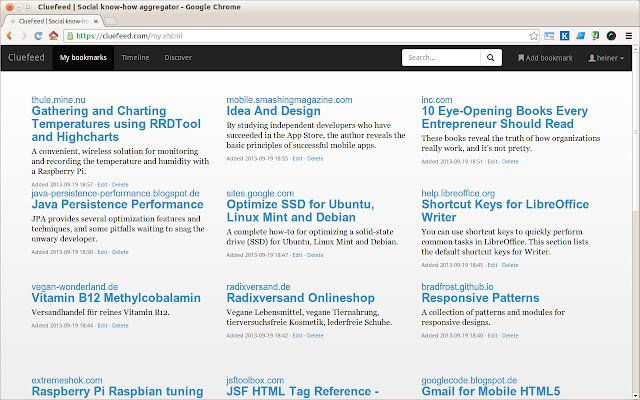Click the jsftoolbox.com domain link
The width and height of the screenshot is (640, 400).
(x=255, y=380)
